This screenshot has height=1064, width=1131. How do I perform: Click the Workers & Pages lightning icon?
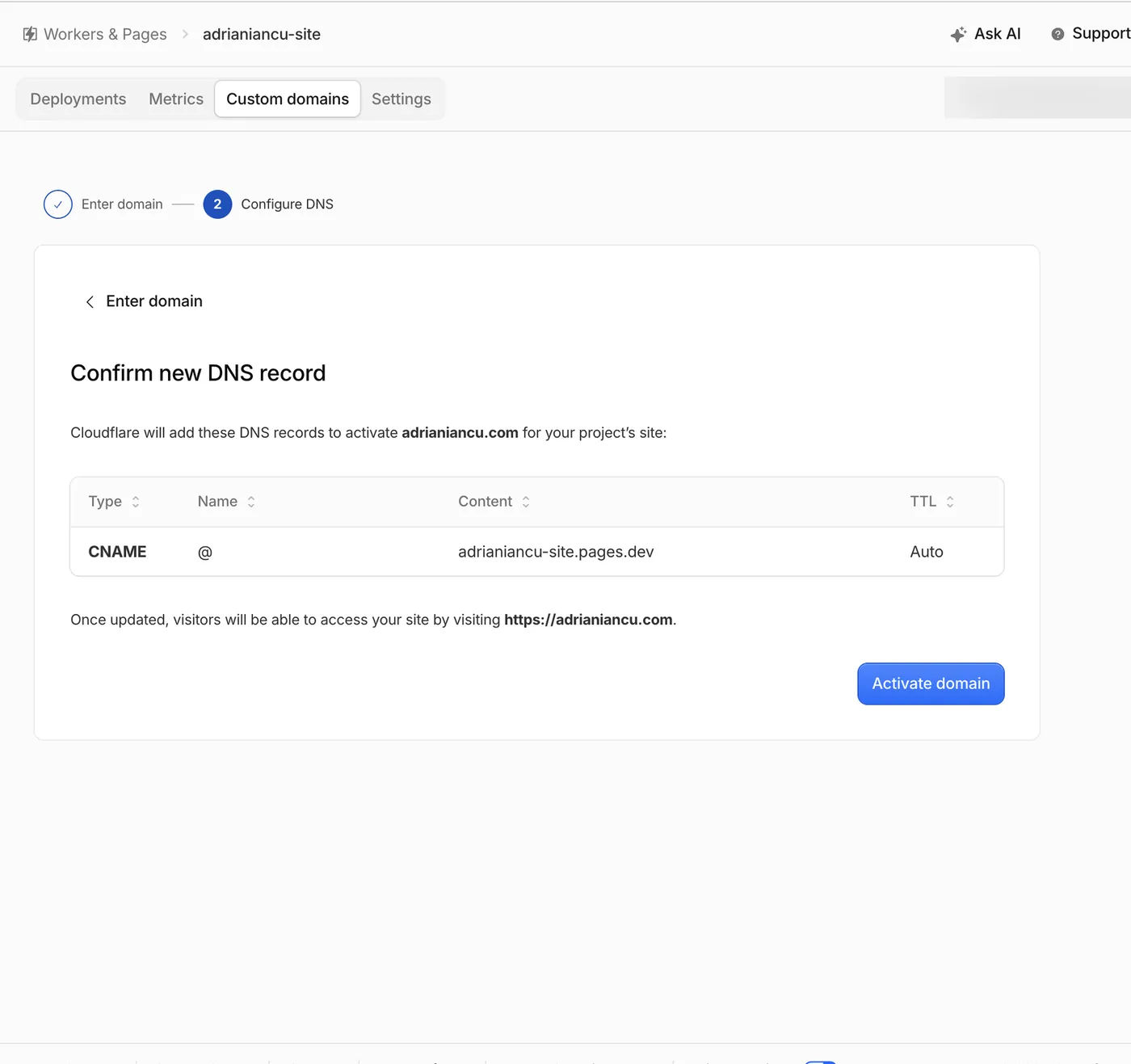(30, 34)
